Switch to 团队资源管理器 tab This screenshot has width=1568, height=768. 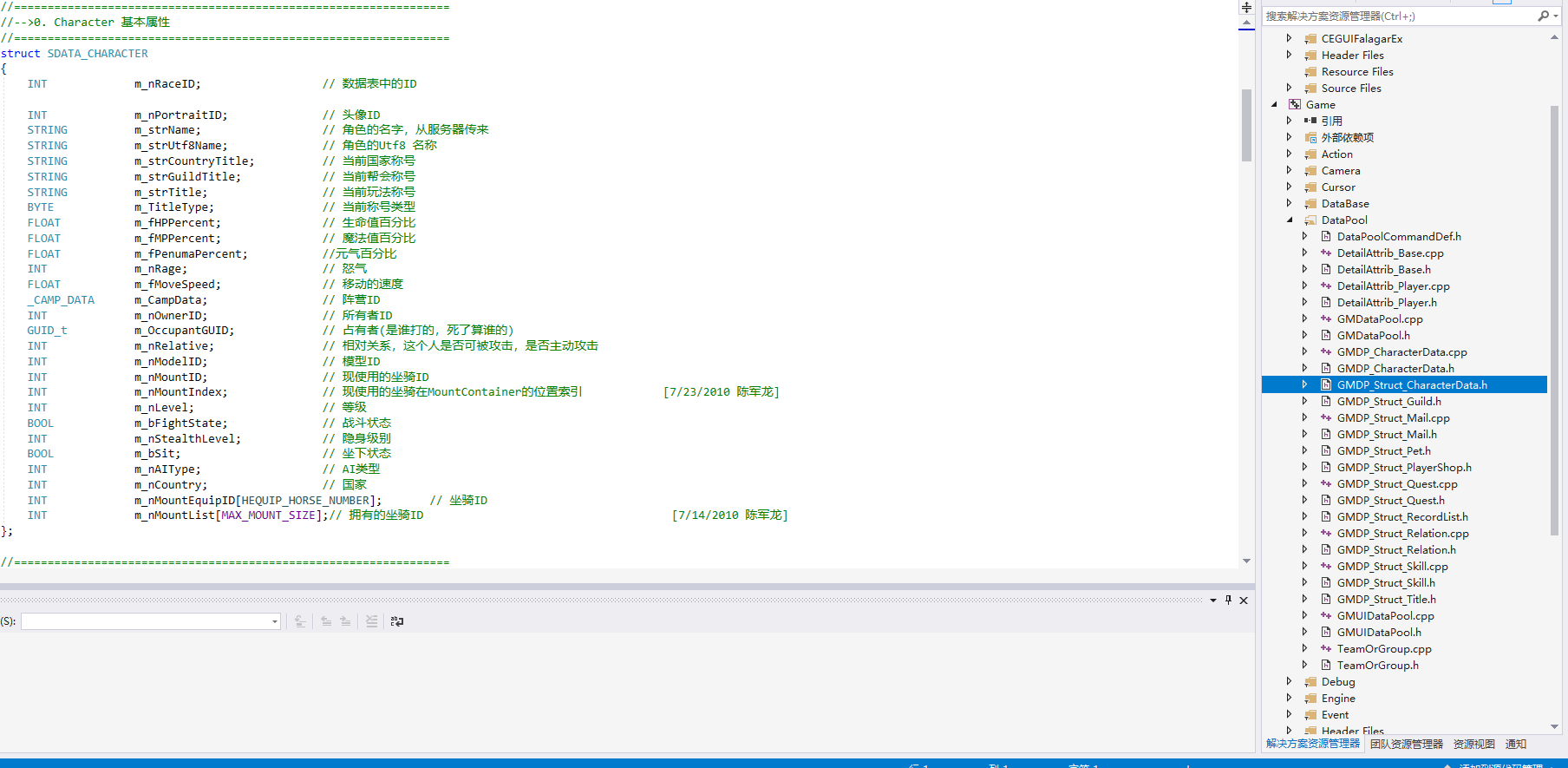pos(1406,744)
